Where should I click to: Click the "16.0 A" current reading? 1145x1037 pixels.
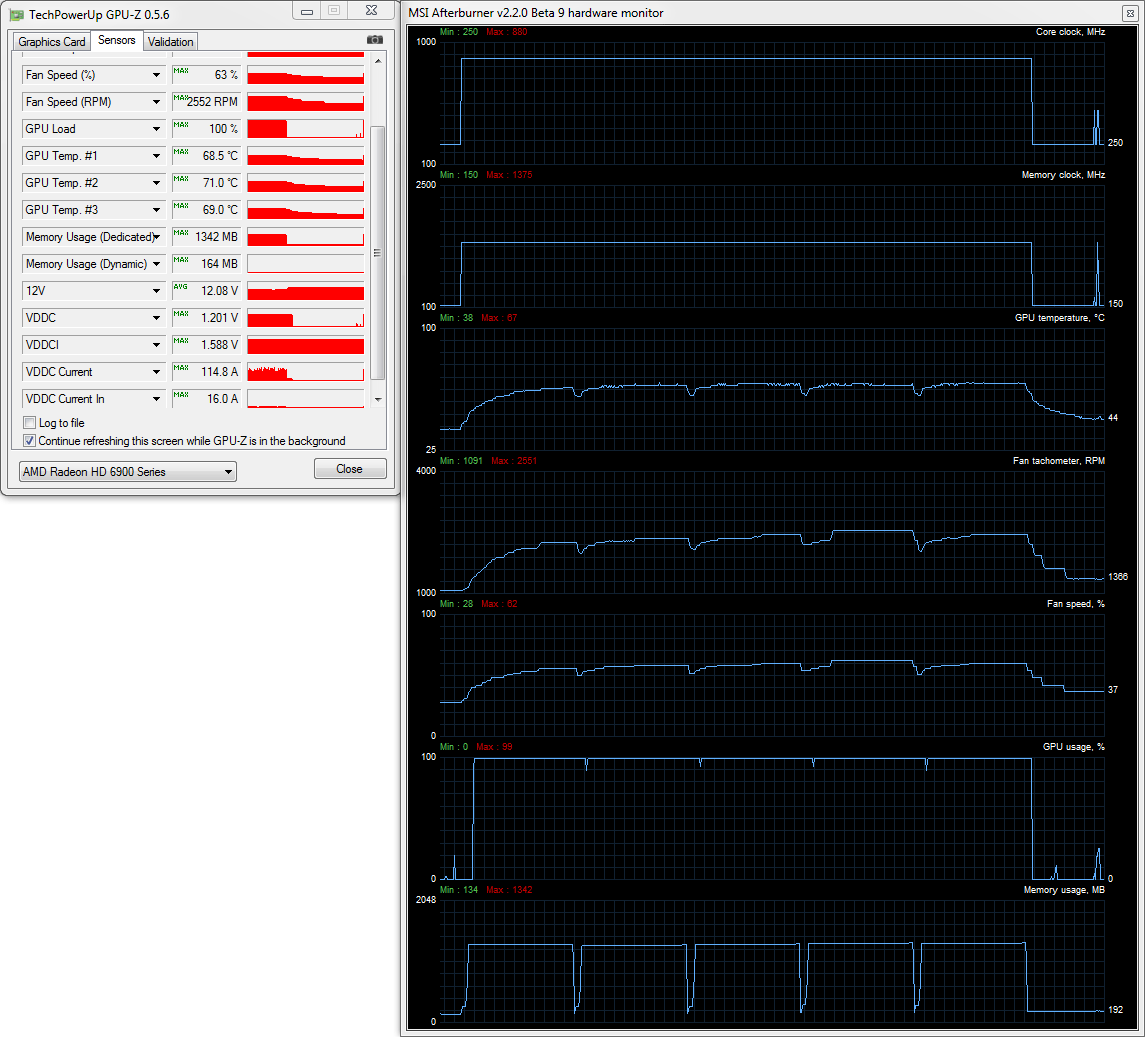223,399
